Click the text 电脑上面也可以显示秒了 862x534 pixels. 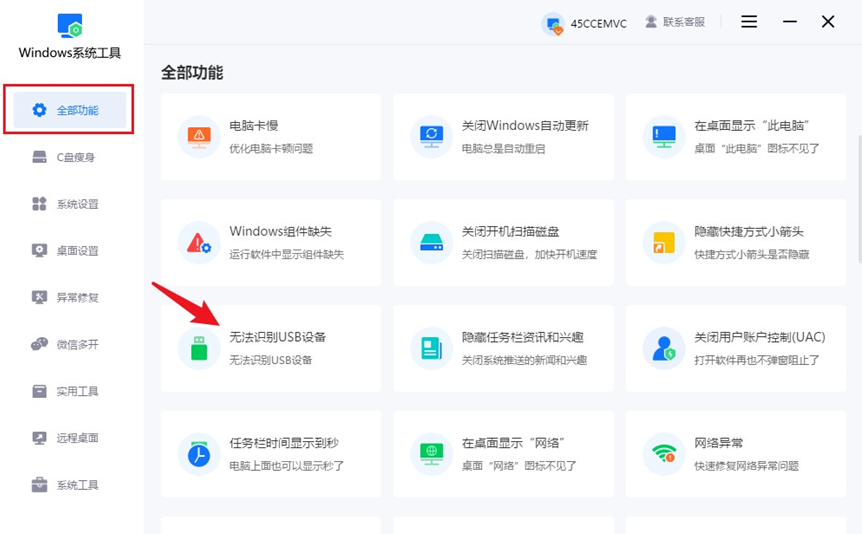tap(286, 466)
